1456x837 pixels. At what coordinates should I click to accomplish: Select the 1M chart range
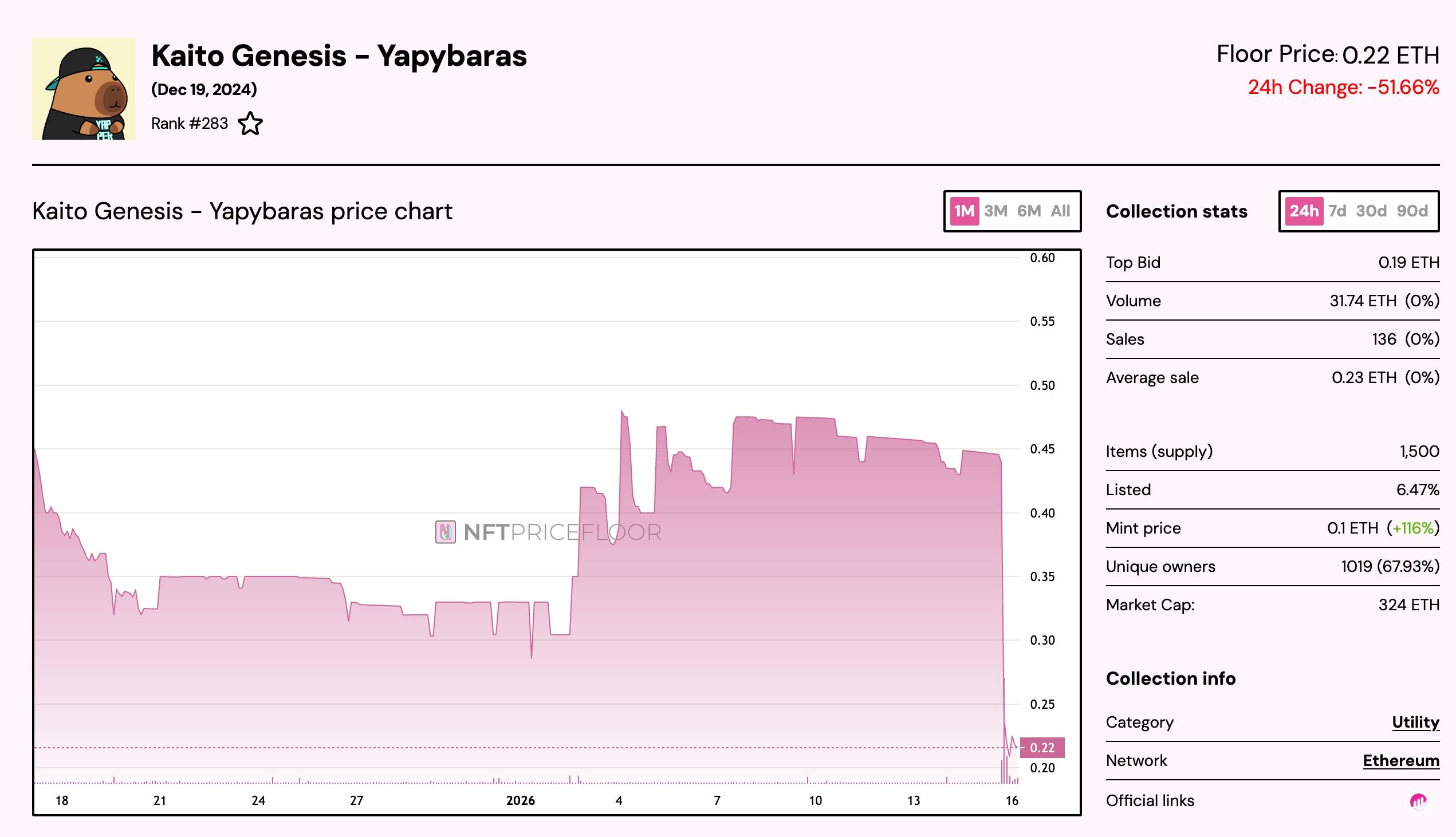point(965,211)
